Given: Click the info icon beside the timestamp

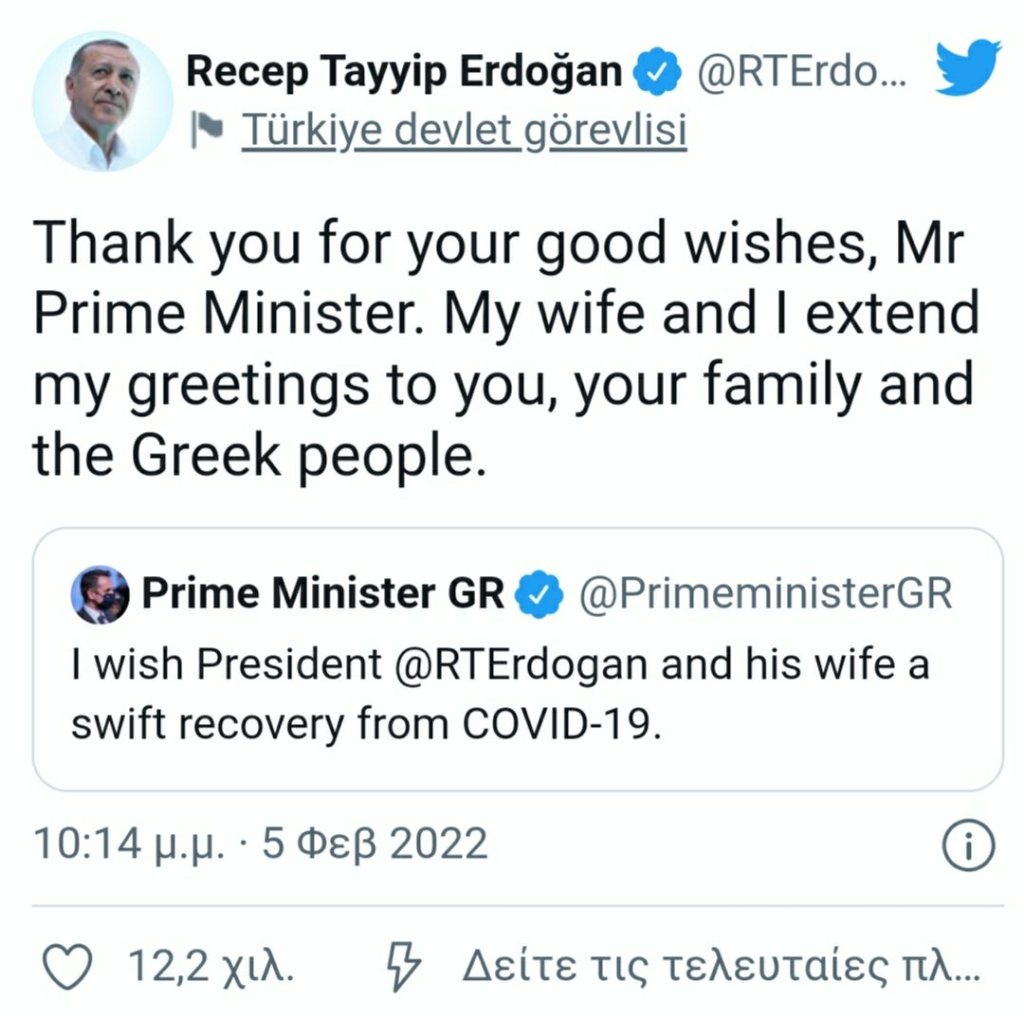Looking at the screenshot, I should click(x=969, y=848).
